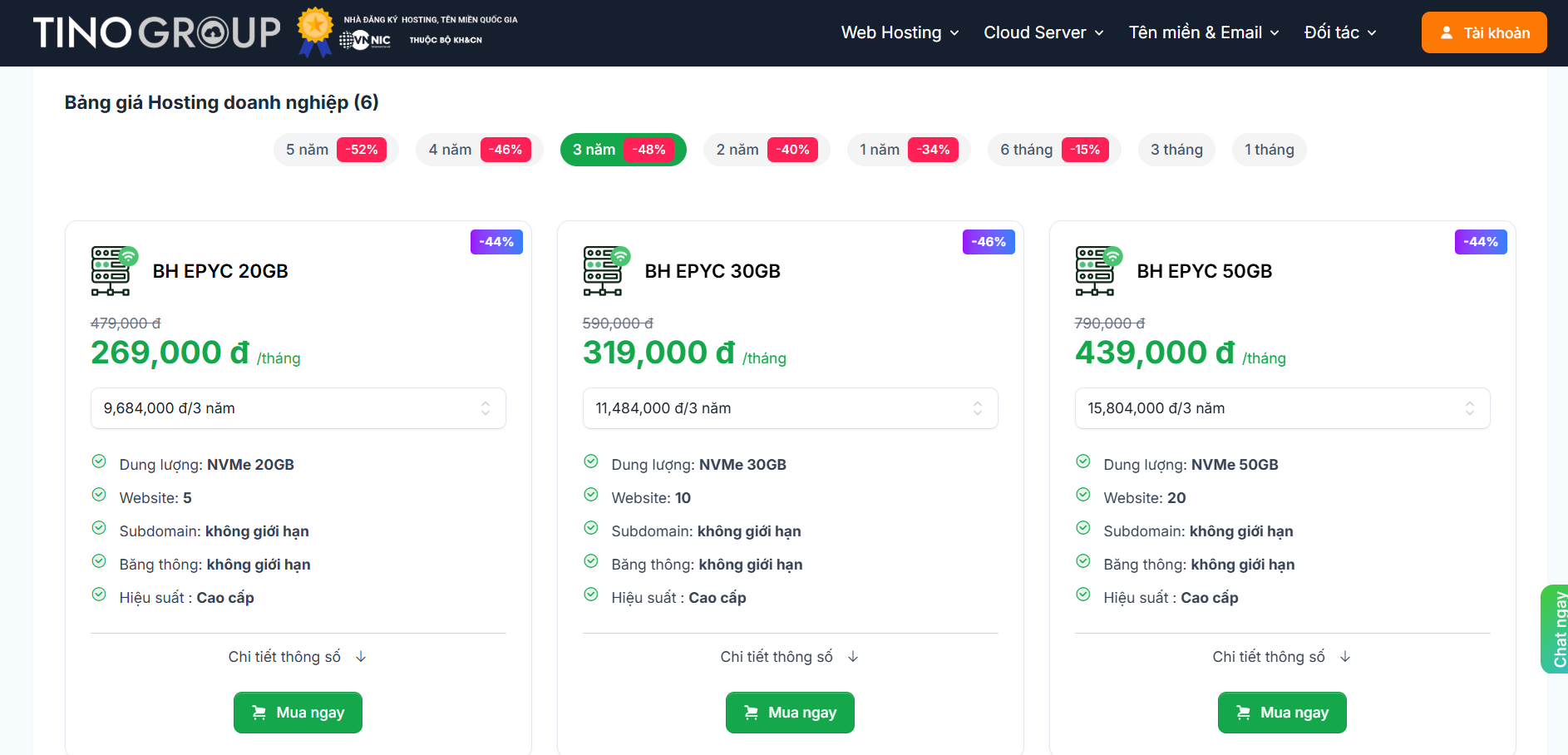Open the 15,804,000 đ/3 năm price dropdown
1568x755 pixels.
point(1282,408)
